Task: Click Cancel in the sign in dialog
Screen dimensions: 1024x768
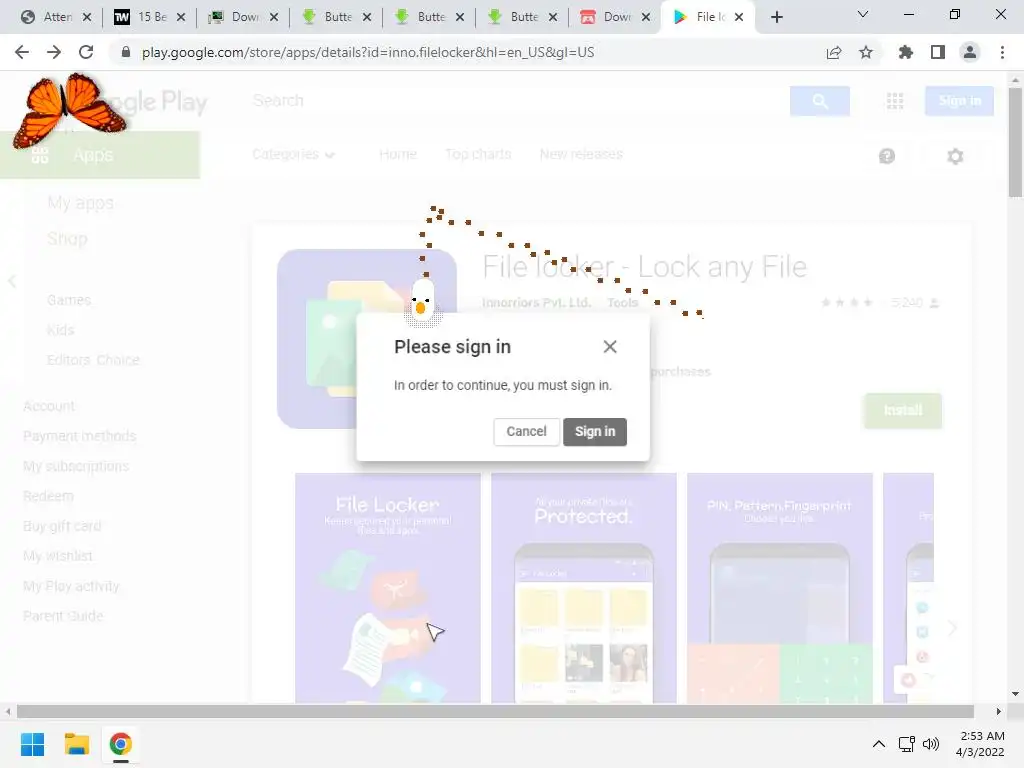Action: (526, 432)
